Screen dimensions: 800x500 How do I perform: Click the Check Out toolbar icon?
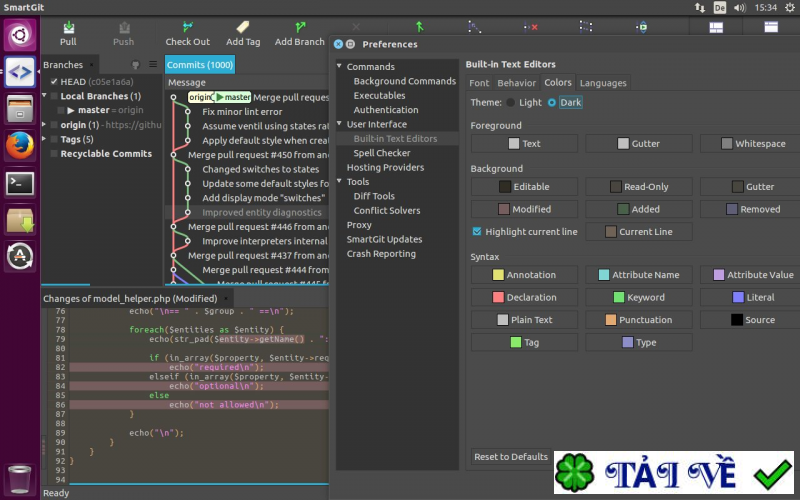tap(187, 28)
